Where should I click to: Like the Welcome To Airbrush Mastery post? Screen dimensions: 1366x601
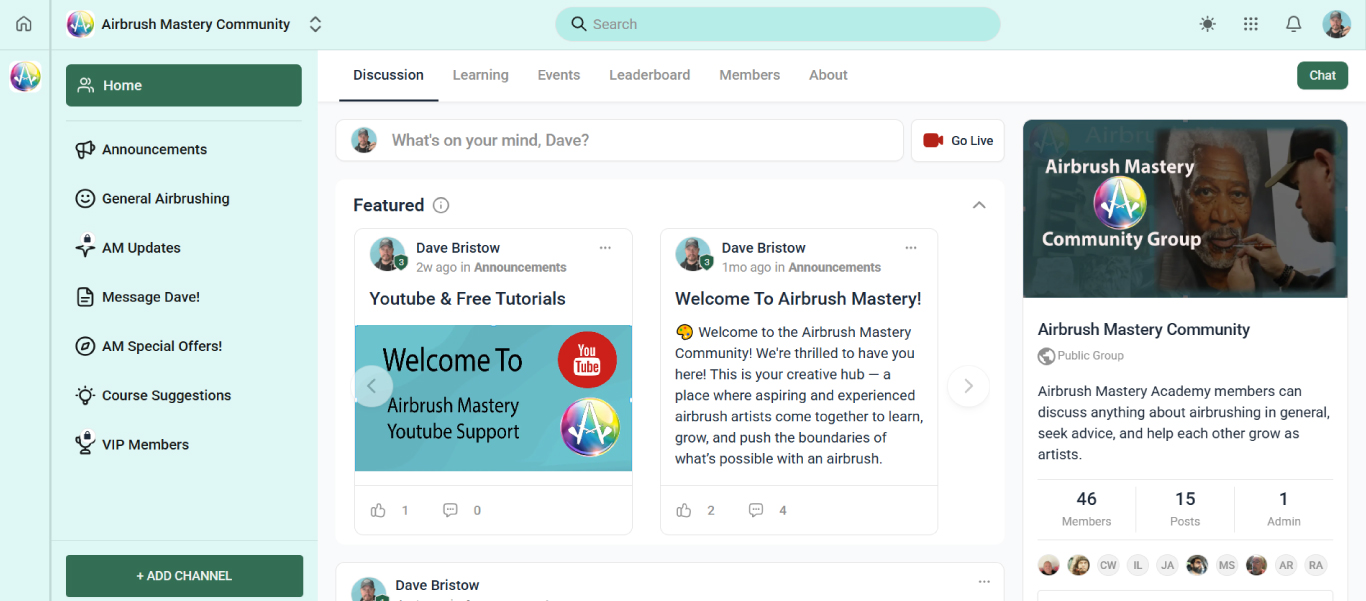click(684, 510)
